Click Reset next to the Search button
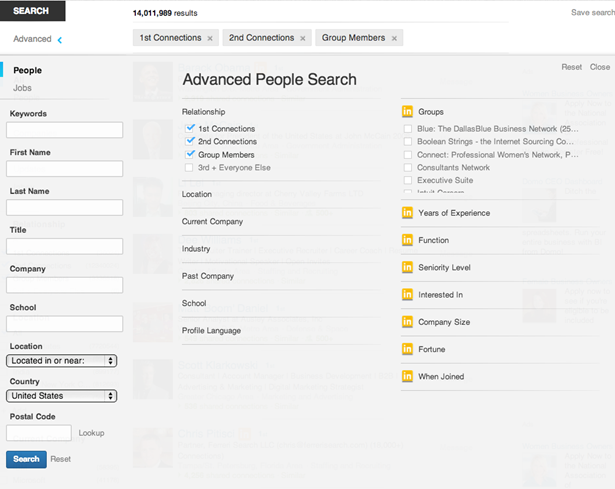 (61, 459)
